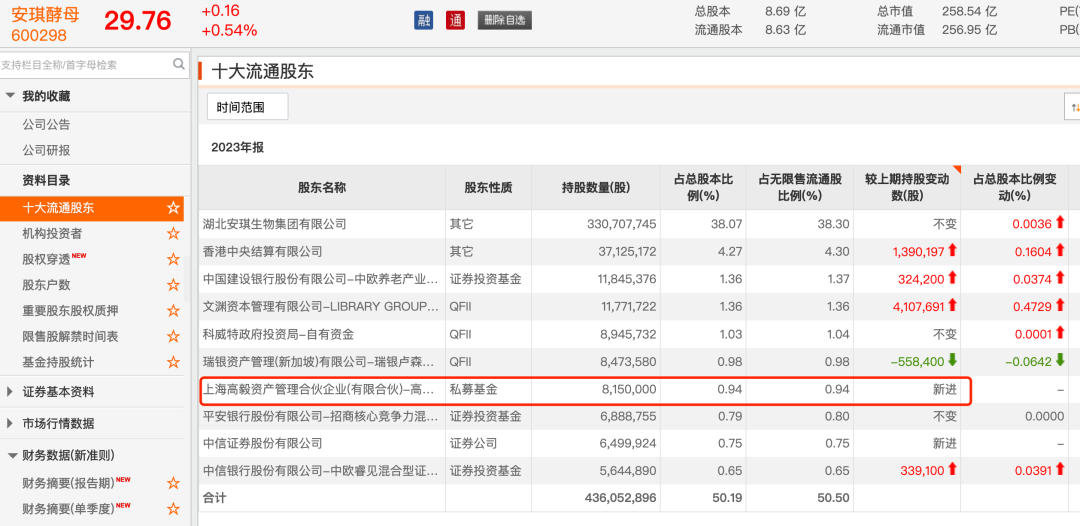Toggle favorite star for 十大流通股东
1080x526 pixels.
coord(173,208)
